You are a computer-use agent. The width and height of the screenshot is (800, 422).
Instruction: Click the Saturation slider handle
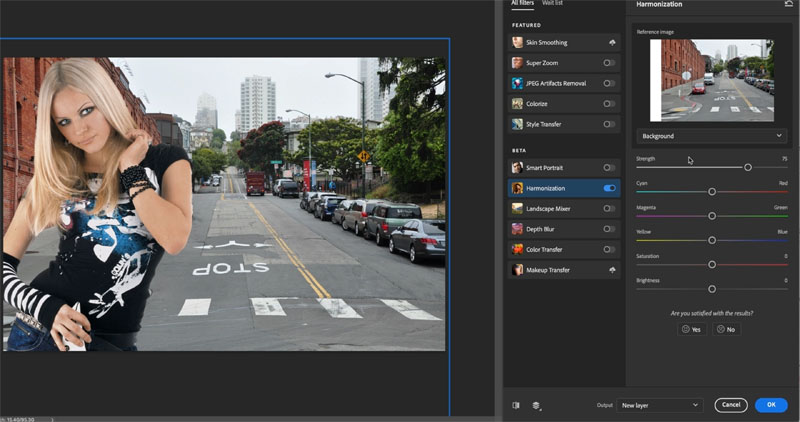(x=712, y=265)
